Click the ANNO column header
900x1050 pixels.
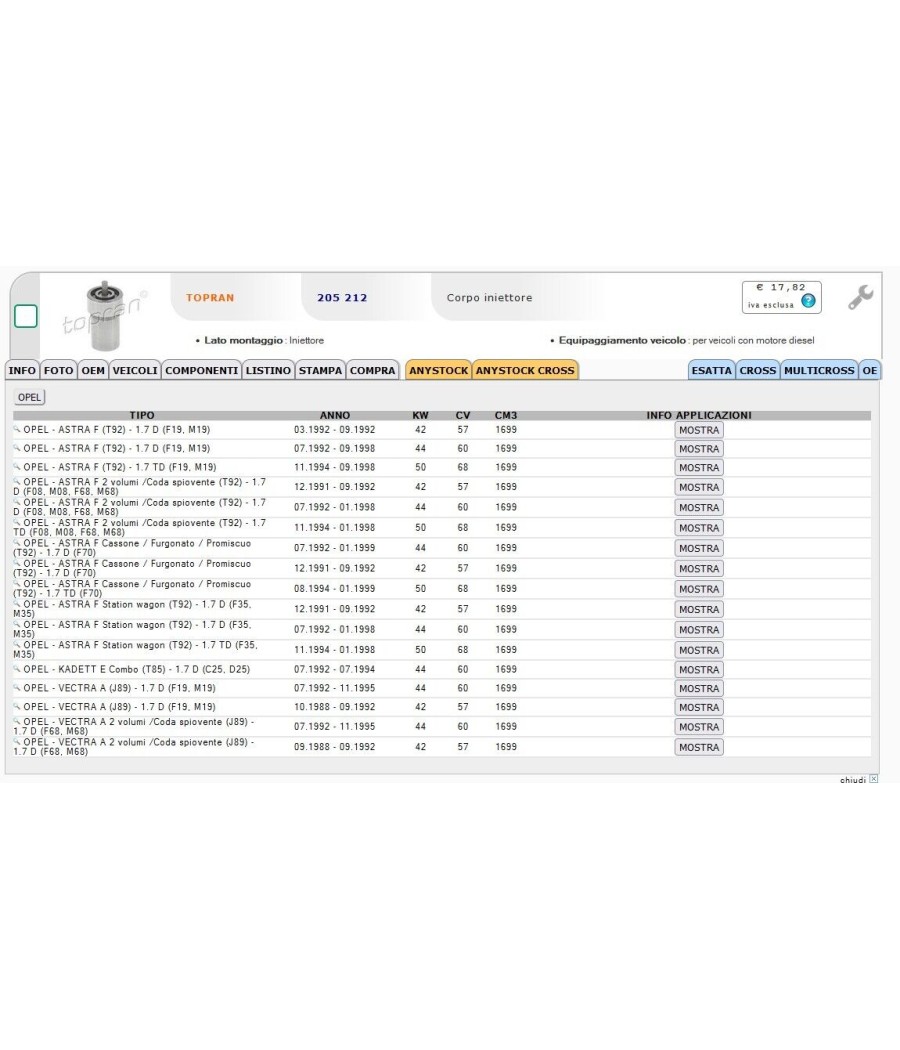335,415
